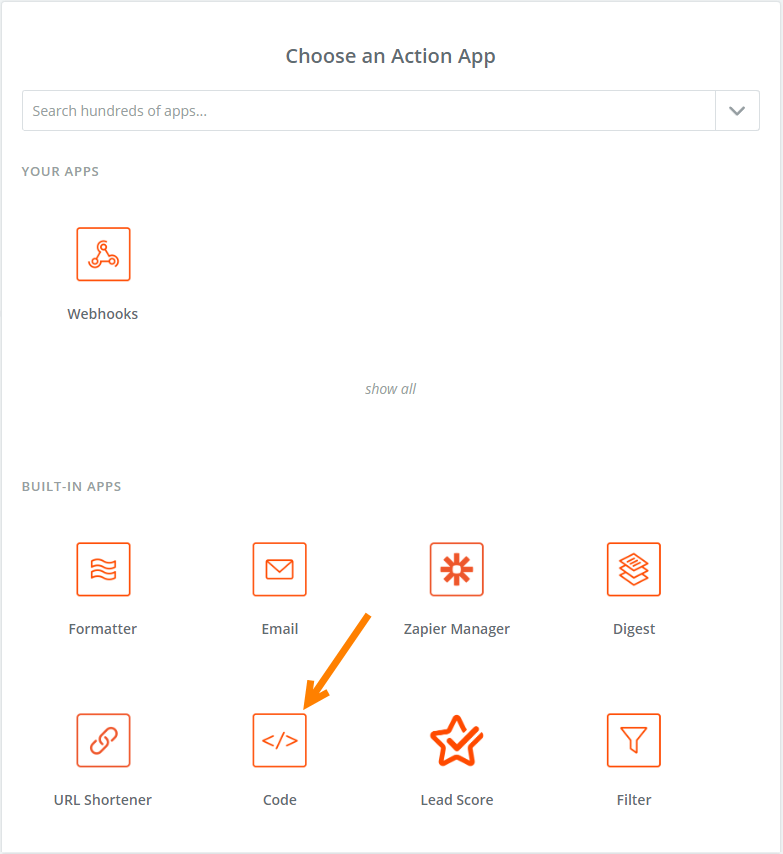Select the Code brackets icon

280,740
